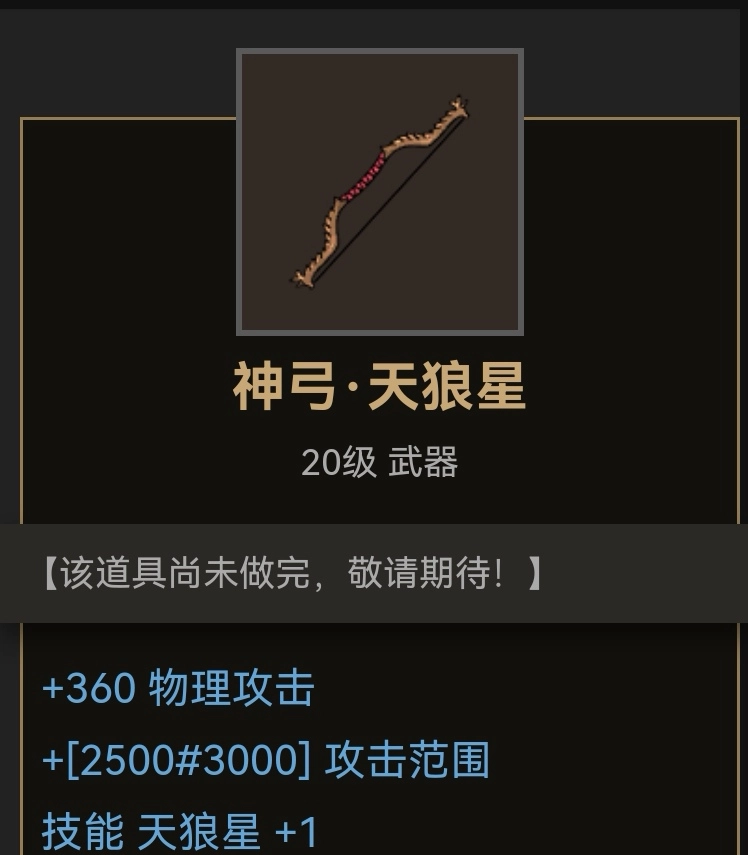Click the 20级 level label
The width and height of the screenshot is (748, 855).
pos(339,462)
